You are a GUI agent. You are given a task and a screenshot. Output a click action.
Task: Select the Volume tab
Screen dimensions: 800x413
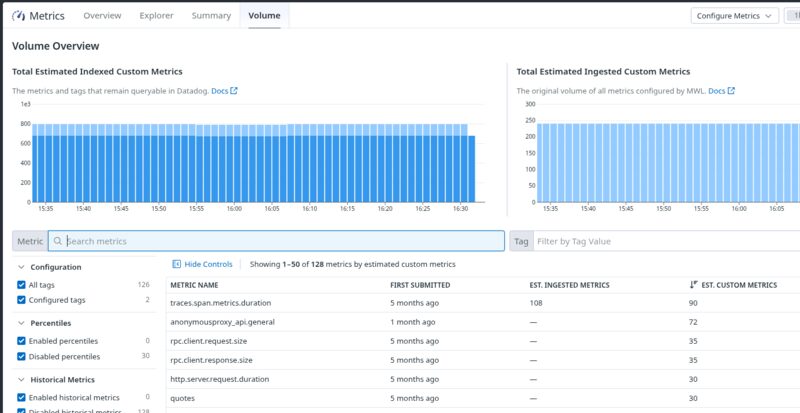(x=264, y=16)
